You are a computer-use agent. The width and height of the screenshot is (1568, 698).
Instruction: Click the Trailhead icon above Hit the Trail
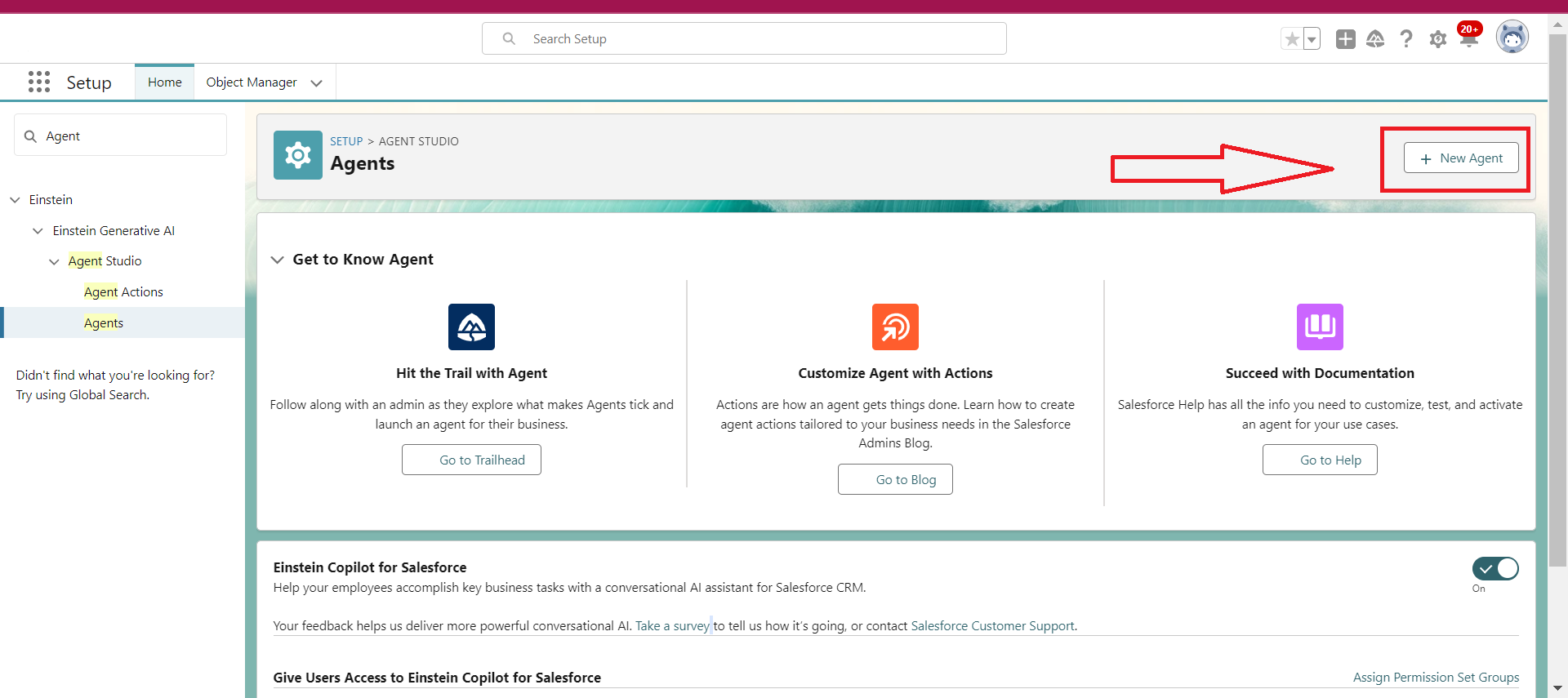[x=471, y=327]
